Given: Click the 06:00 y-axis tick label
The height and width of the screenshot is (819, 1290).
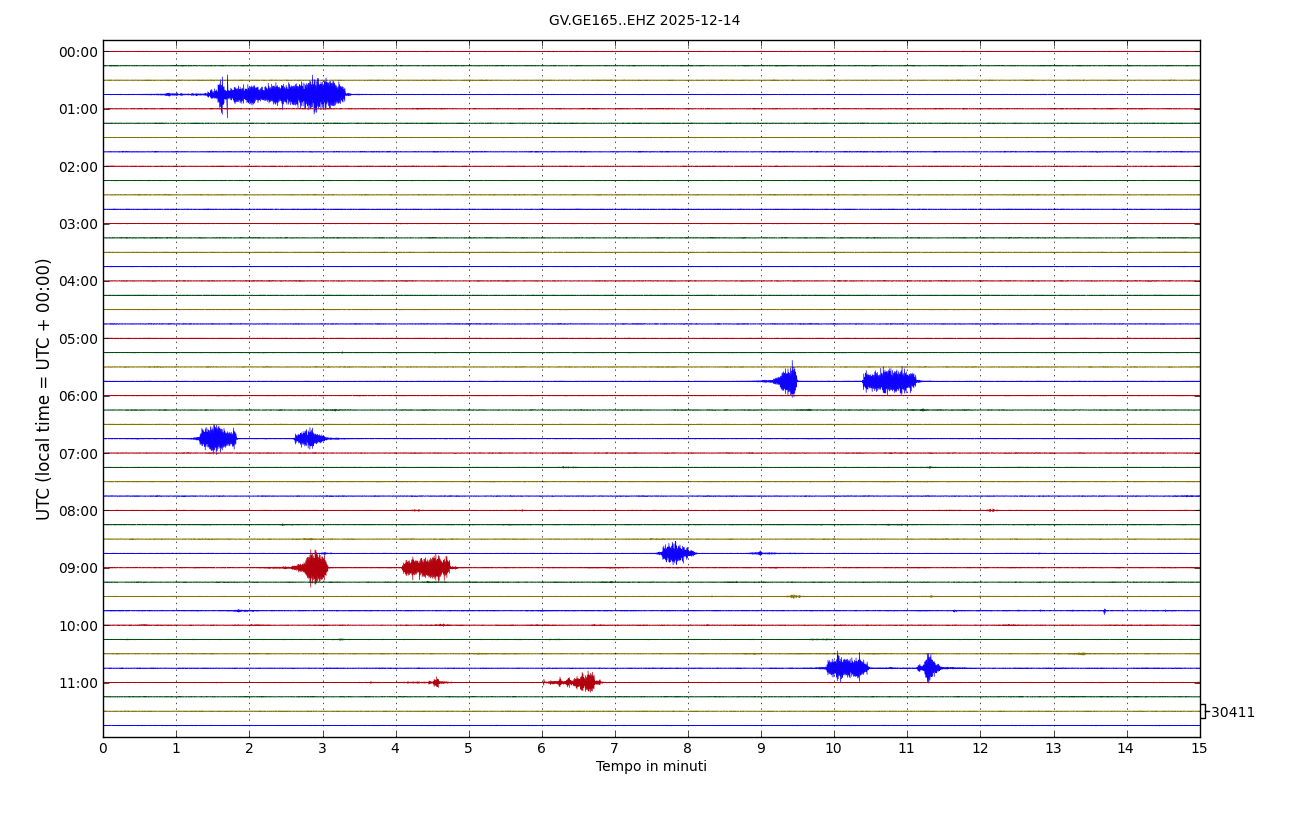Looking at the screenshot, I should click(78, 396).
